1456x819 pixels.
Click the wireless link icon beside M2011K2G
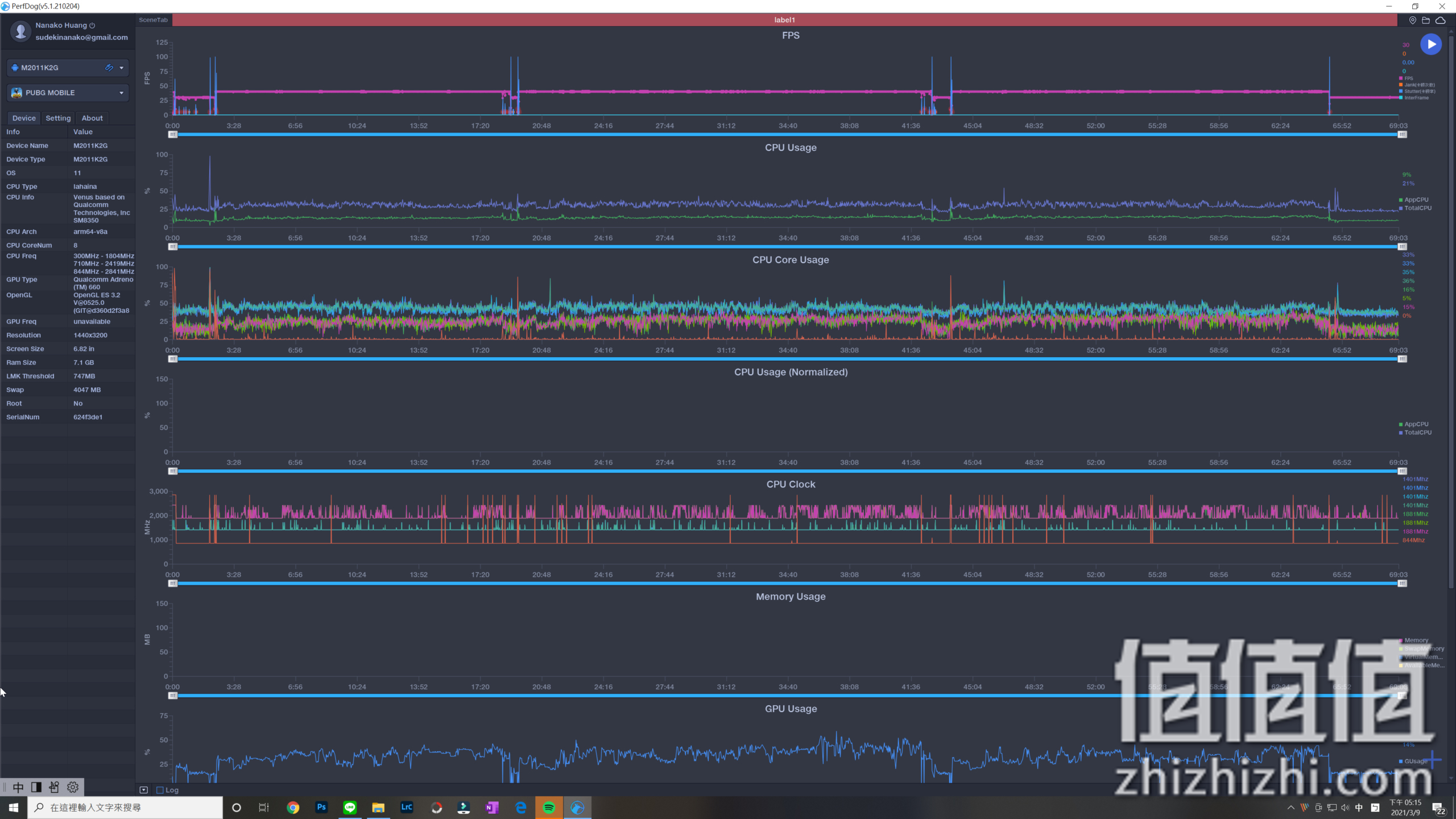[x=109, y=67]
